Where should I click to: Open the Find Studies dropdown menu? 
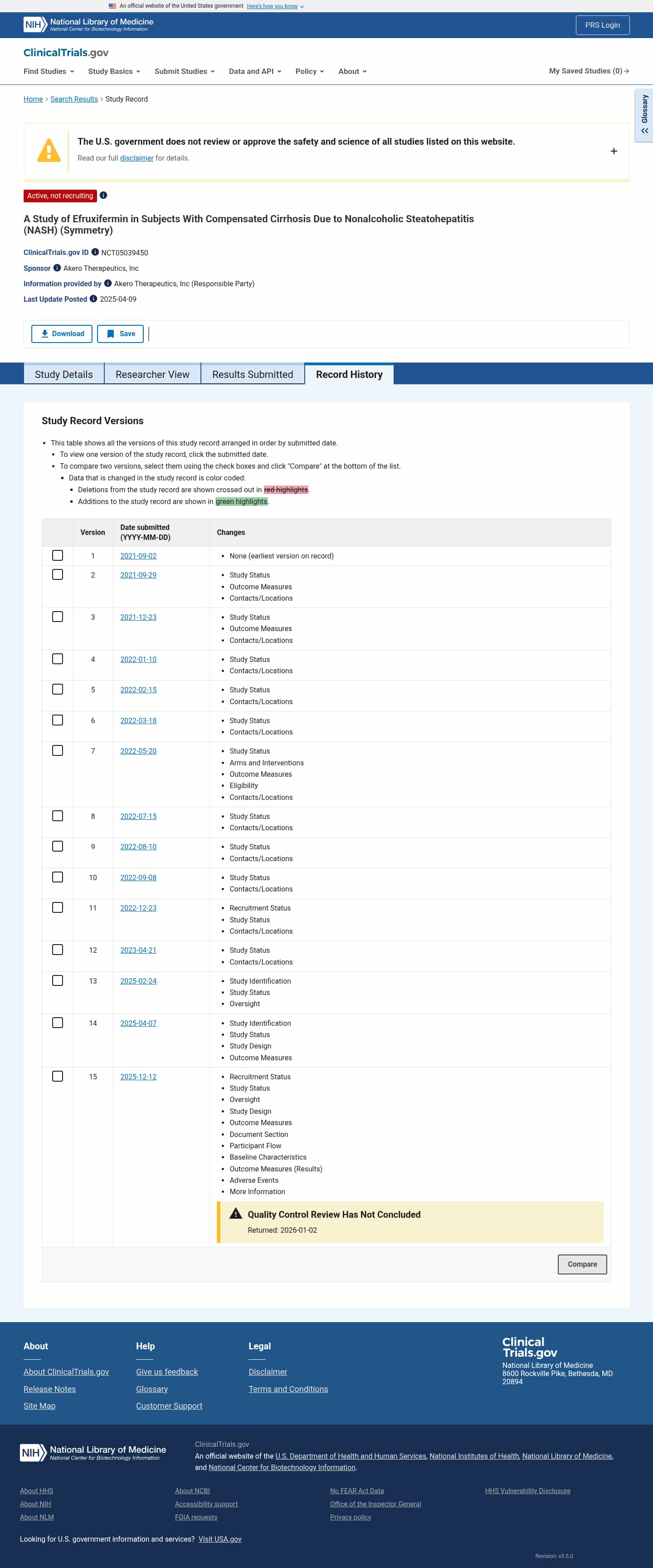pos(49,71)
